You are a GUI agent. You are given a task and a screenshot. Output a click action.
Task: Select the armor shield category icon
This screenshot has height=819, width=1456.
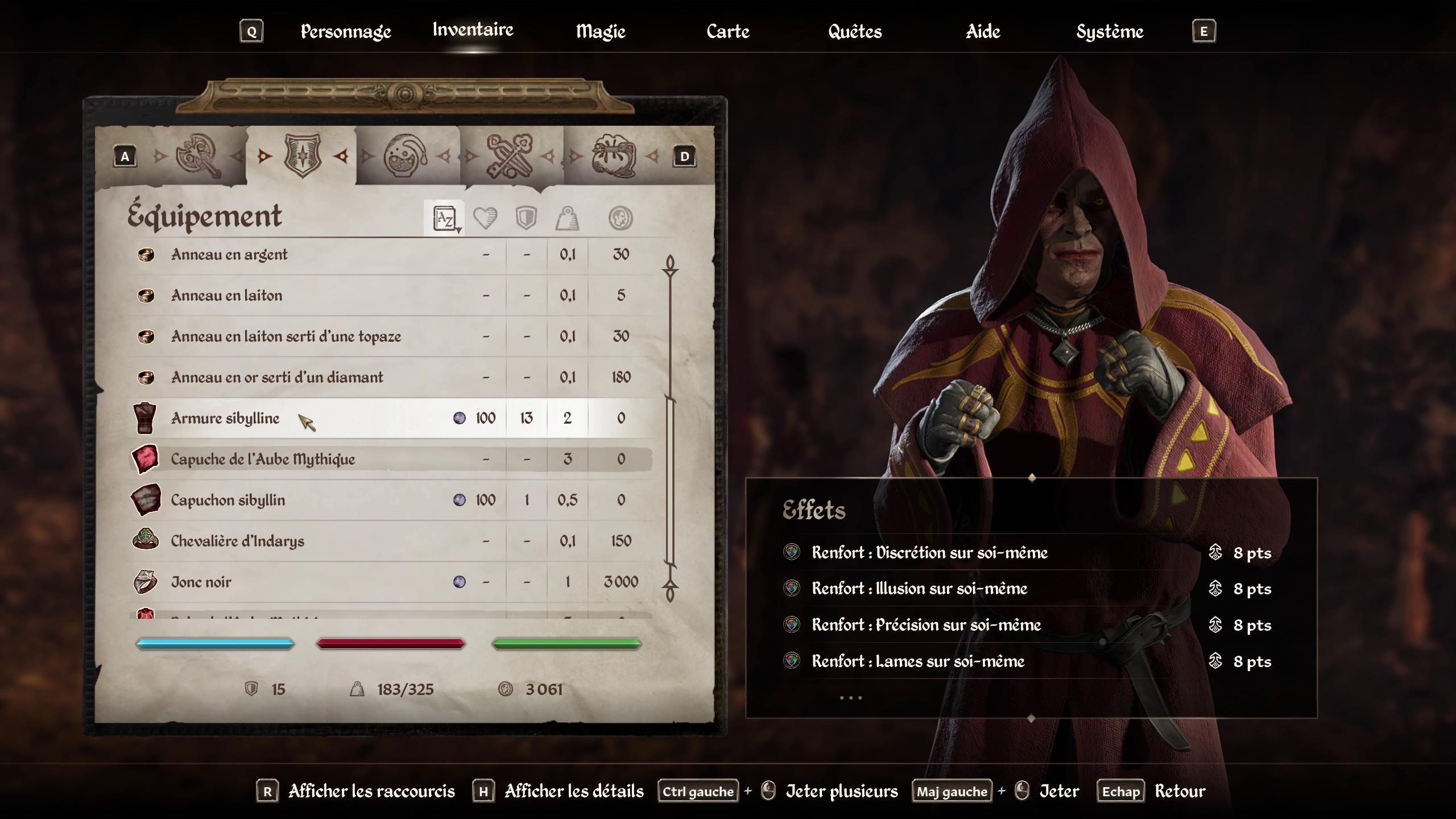pyautogui.click(x=302, y=155)
